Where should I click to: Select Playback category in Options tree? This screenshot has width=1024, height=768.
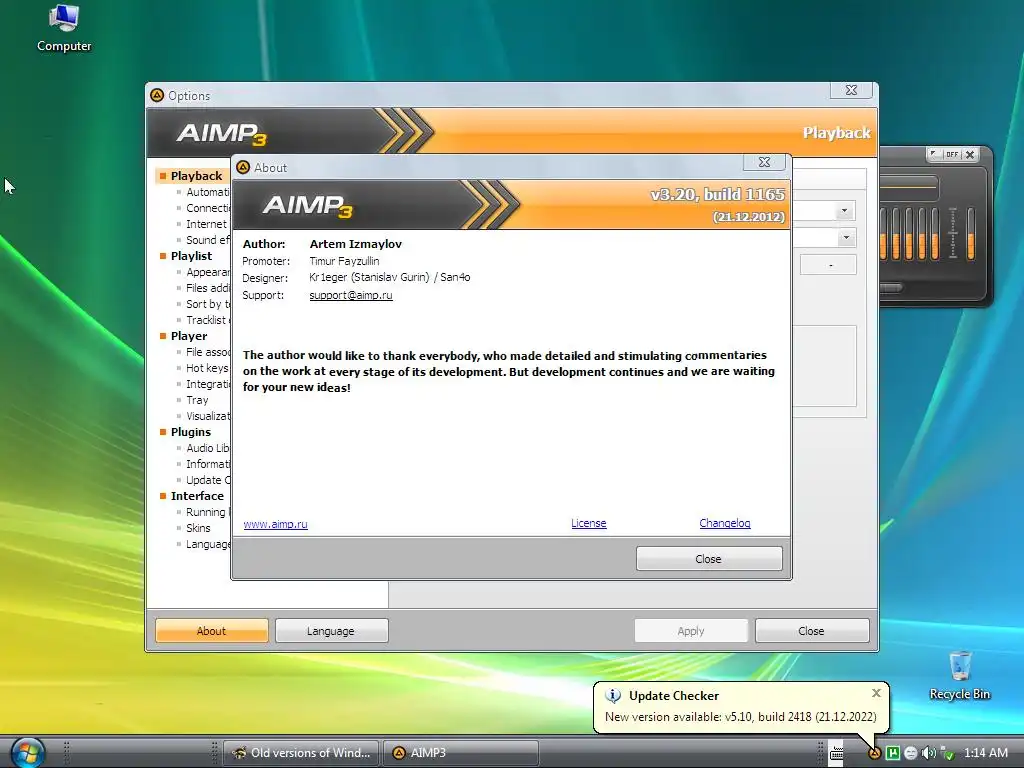click(195, 176)
